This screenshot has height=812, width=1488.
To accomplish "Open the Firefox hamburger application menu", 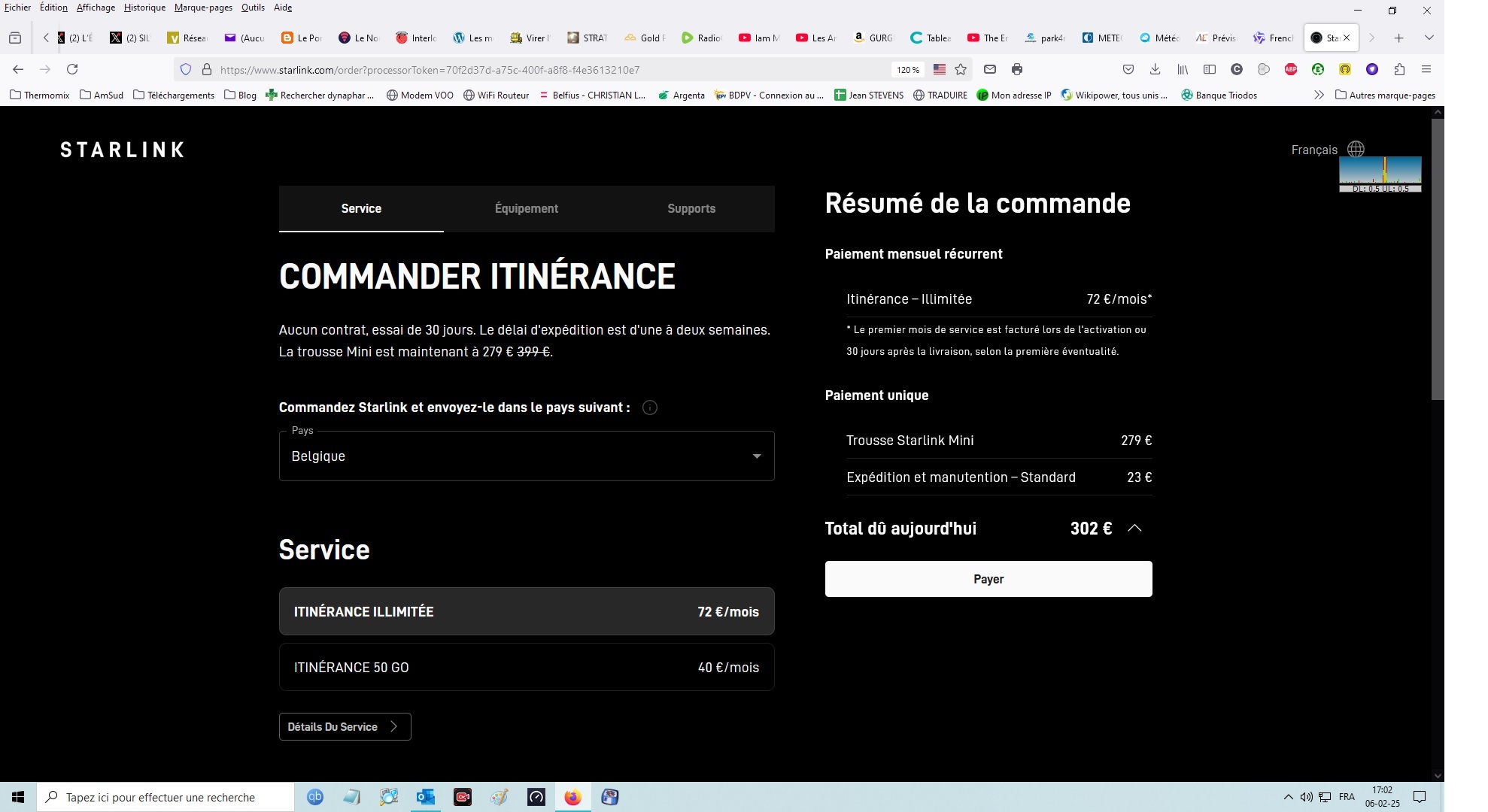I will pyautogui.click(x=1426, y=69).
